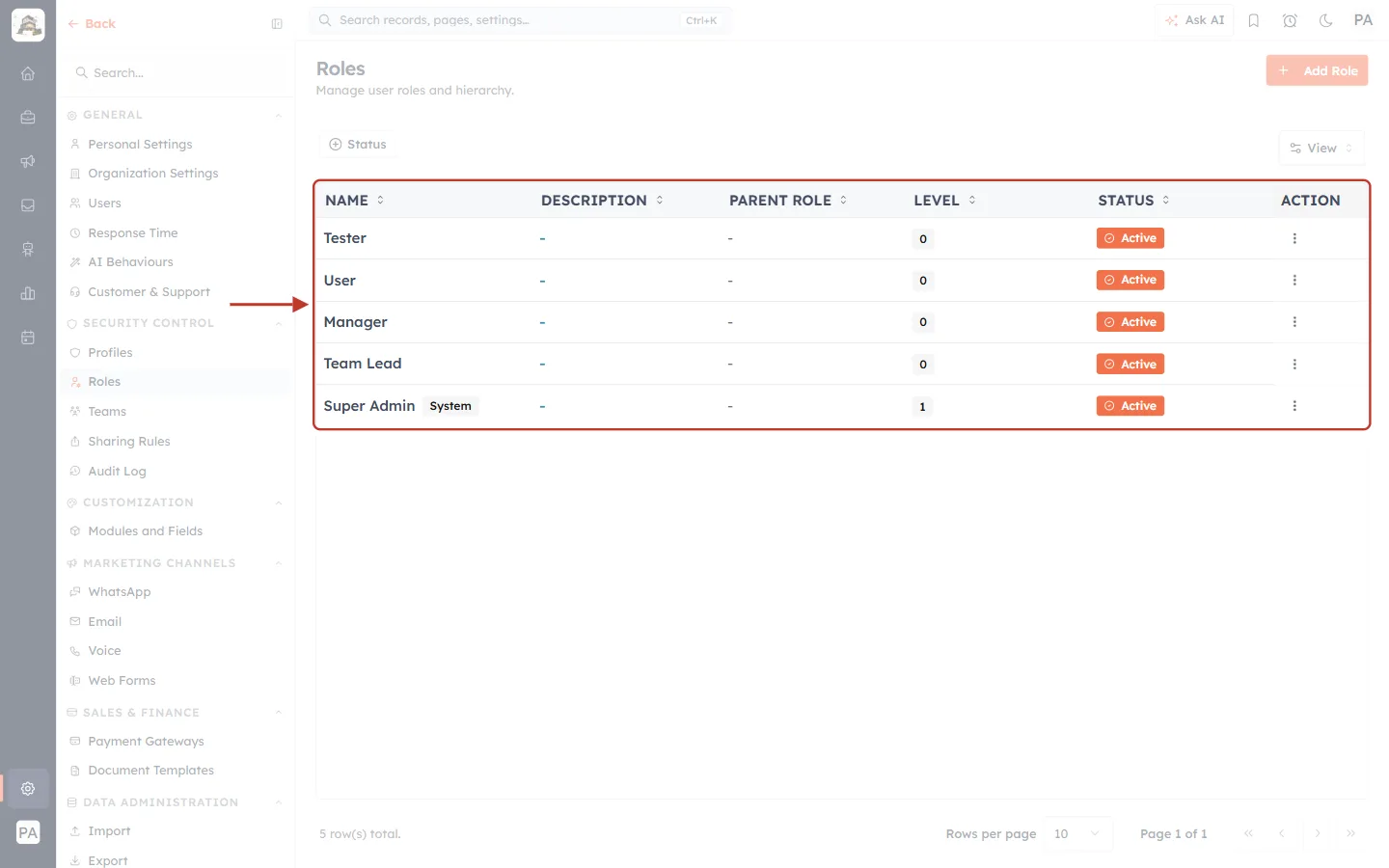1389x868 pixels.
Task: Open the megaphone campaigns icon
Action: click(28, 161)
